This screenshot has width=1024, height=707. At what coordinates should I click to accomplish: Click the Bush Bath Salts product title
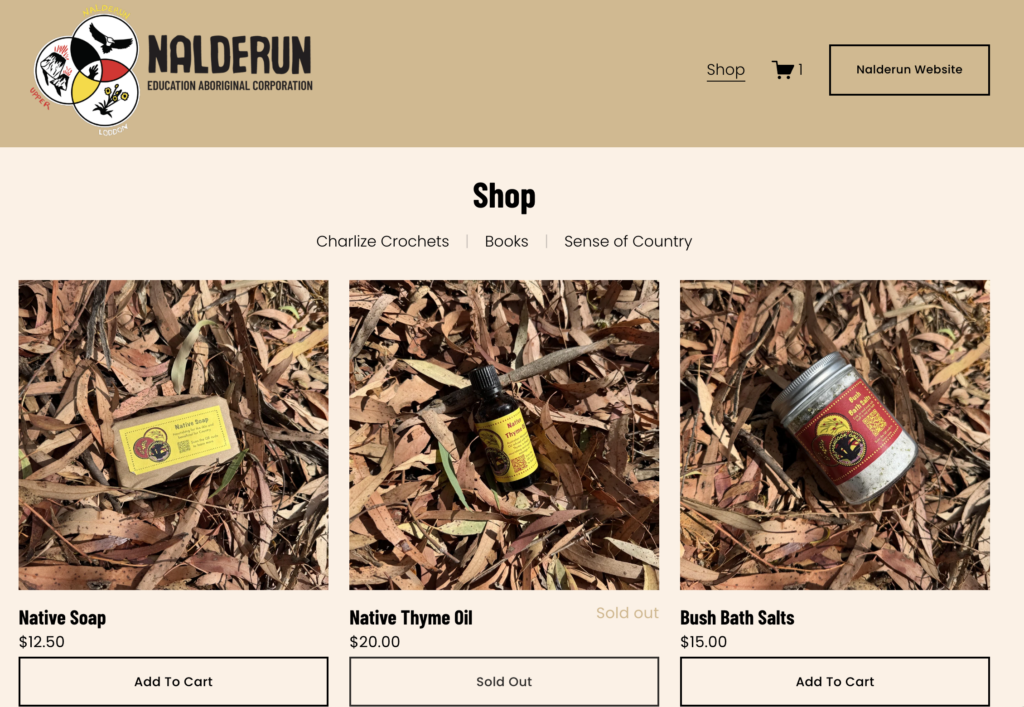[737, 618]
